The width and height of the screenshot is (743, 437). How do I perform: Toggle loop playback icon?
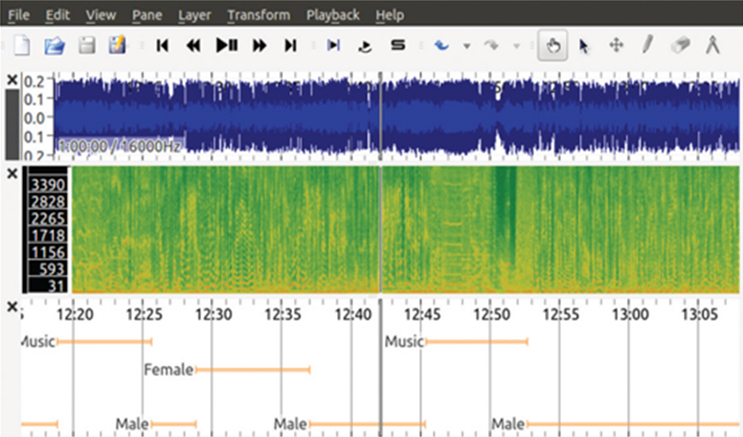pyautogui.click(x=365, y=46)
